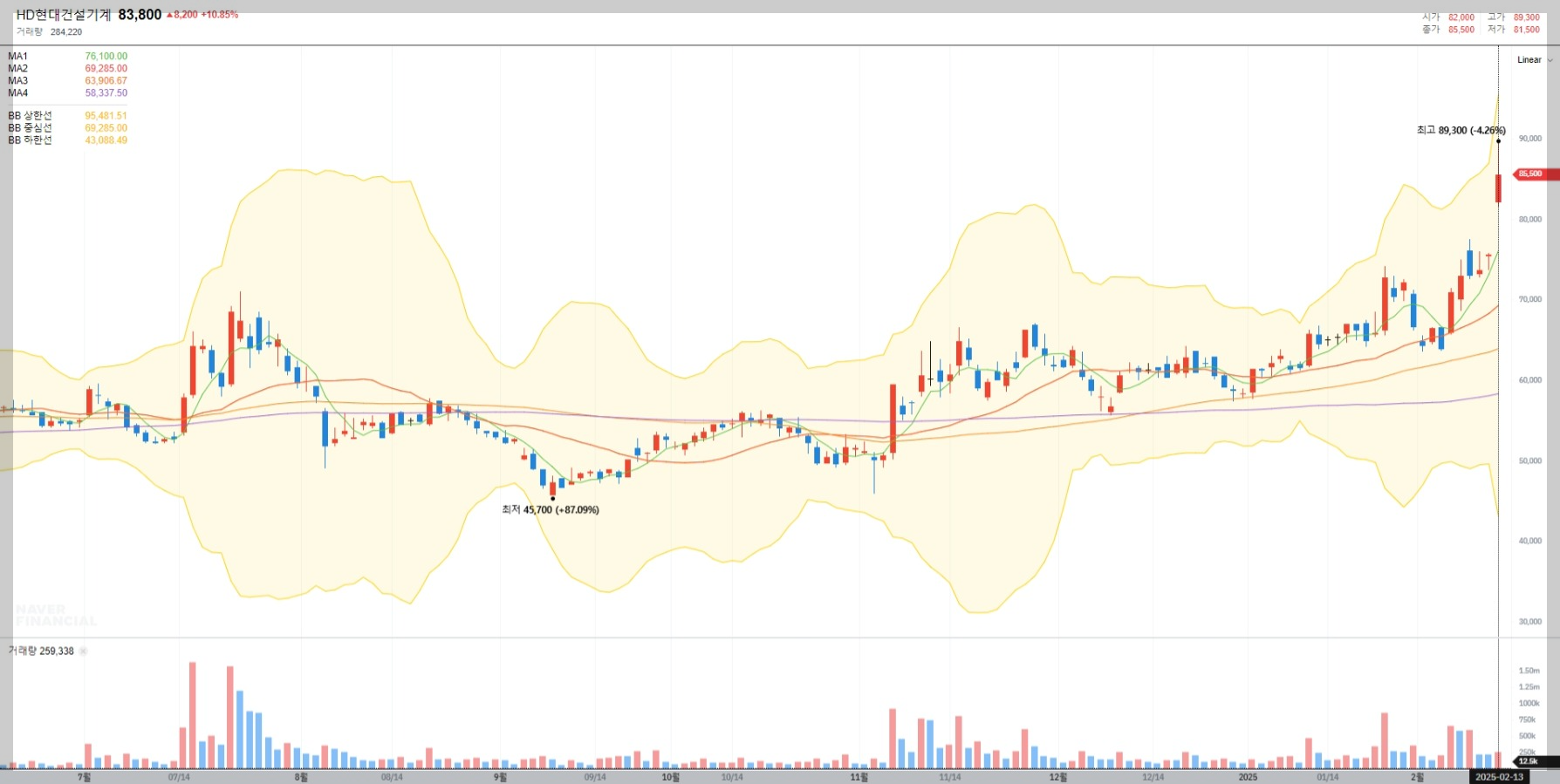The image size is (1560, 784).
Task: Select the MA3 legend value 63,906.67
Action: coord(106,80)
